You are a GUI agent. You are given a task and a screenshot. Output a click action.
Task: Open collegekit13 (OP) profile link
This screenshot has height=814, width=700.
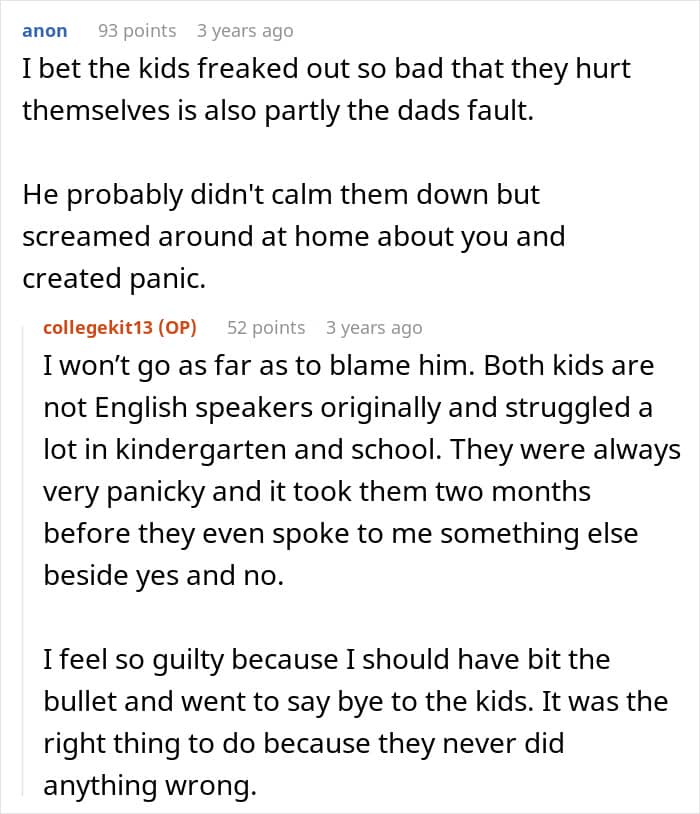click(x=120, y=328)
